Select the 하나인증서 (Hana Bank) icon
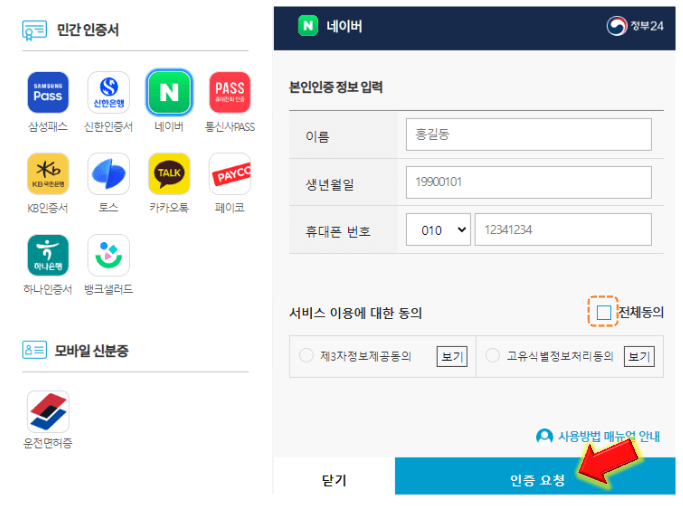Screen dimensions: 683x506 (48, 255)
